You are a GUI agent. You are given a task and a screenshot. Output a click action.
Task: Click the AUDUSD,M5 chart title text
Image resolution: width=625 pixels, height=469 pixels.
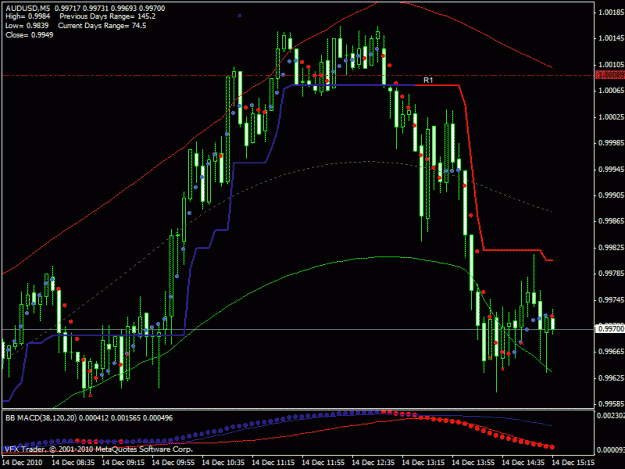pyautogui.click(x=28, y=8)
